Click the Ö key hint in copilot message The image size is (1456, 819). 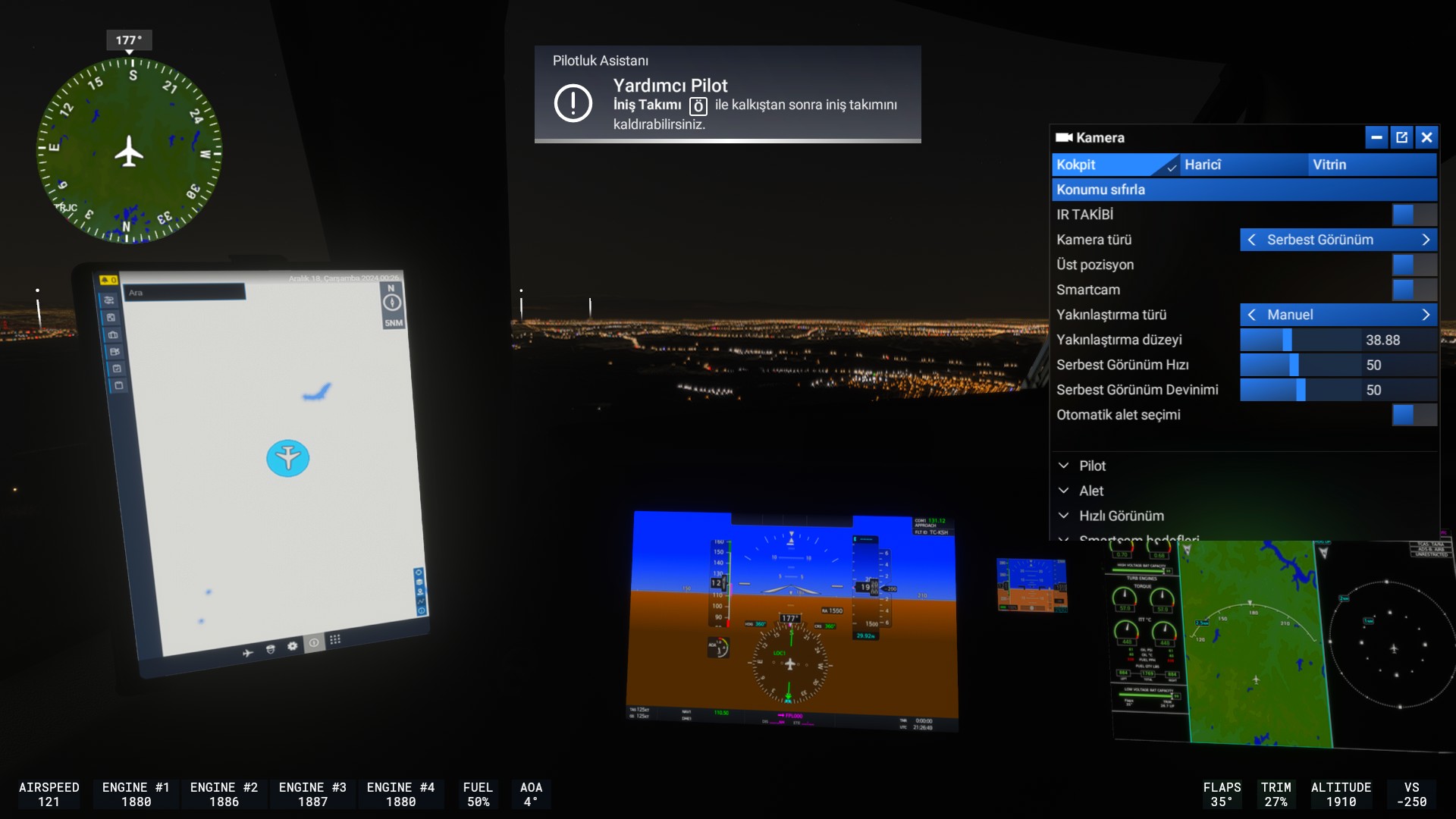click(x=698, y=106)
